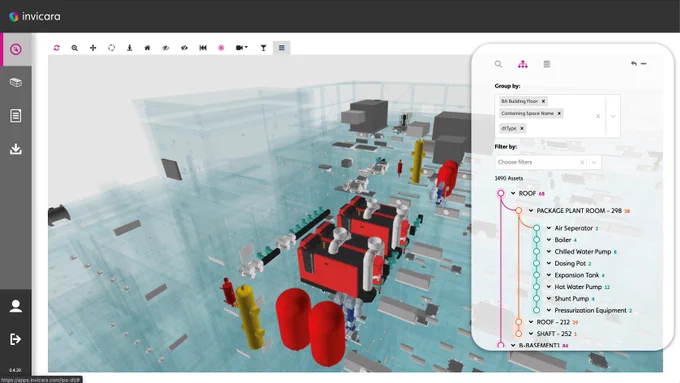The image size is (680, 383).
Task: Expand the Shunt Pump group
Action: 549,298
